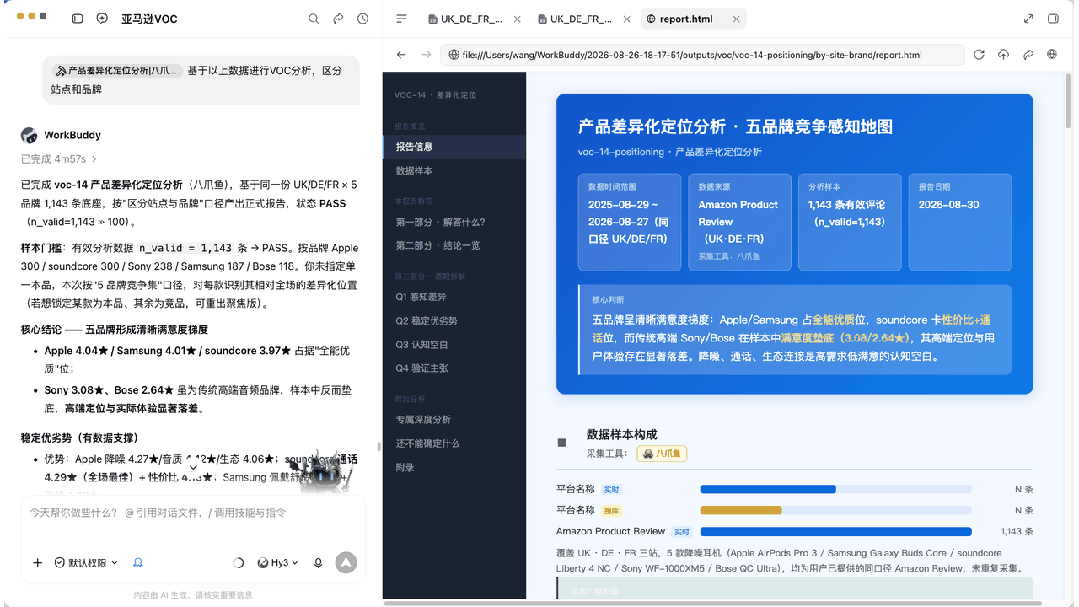Click the cloud upload icon in preview toolbar
Image resolution: width=1079 pixels, height=607 pixels.
pyautogui.click(x=1003, y=54)
